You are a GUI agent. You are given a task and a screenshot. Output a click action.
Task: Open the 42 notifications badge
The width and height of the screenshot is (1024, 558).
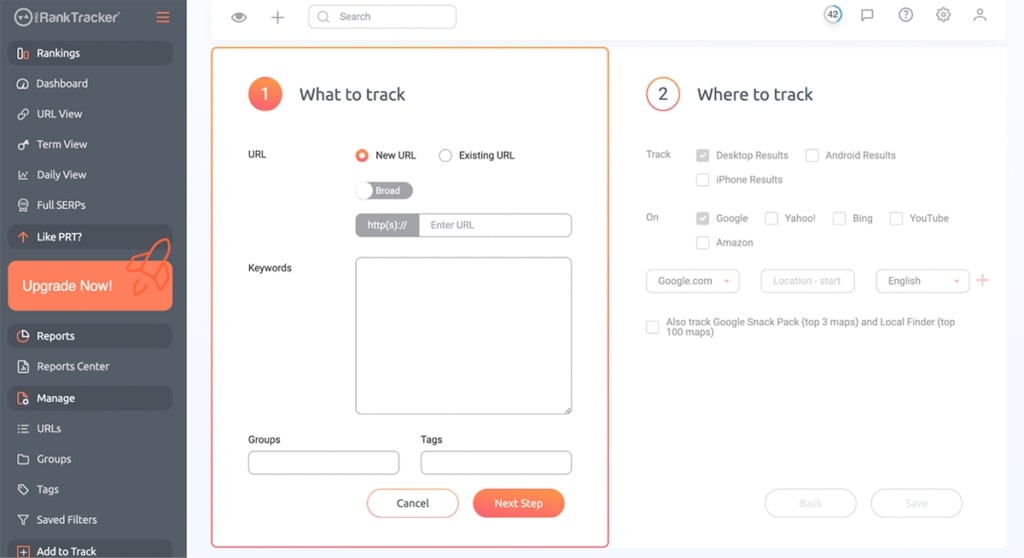point(833,14)
